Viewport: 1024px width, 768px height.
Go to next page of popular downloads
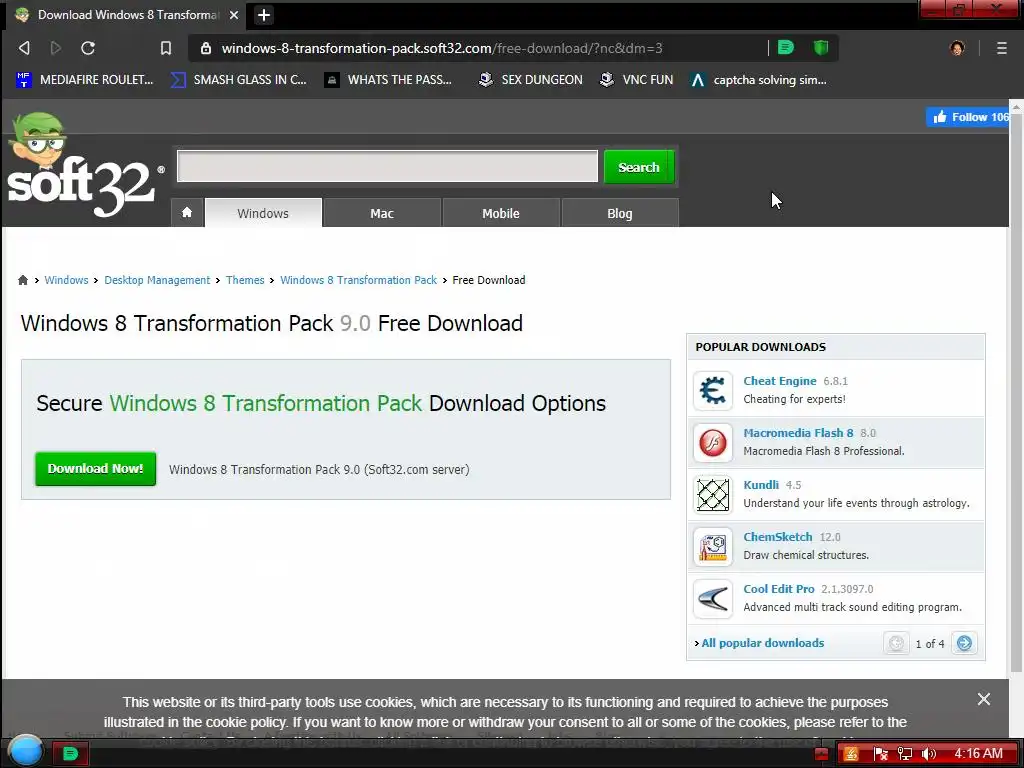964,643
